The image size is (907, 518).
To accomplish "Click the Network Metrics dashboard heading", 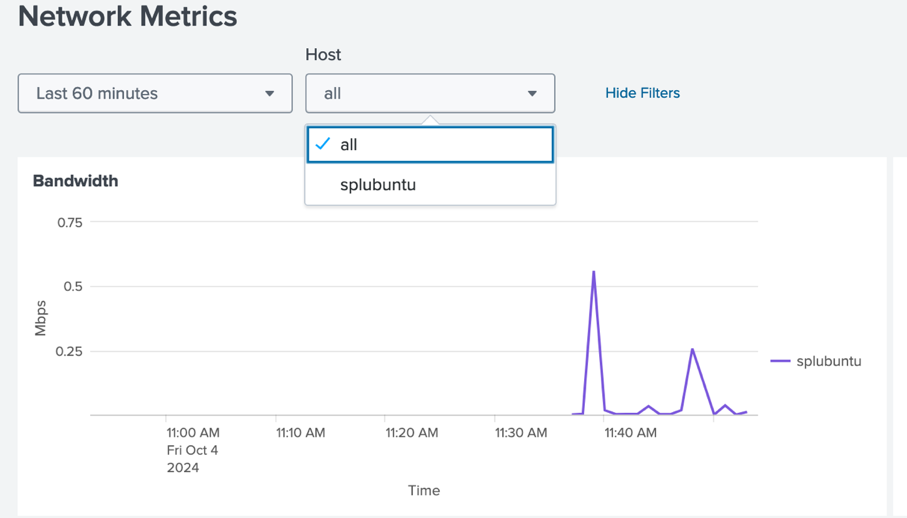I will tap(128, 17).
